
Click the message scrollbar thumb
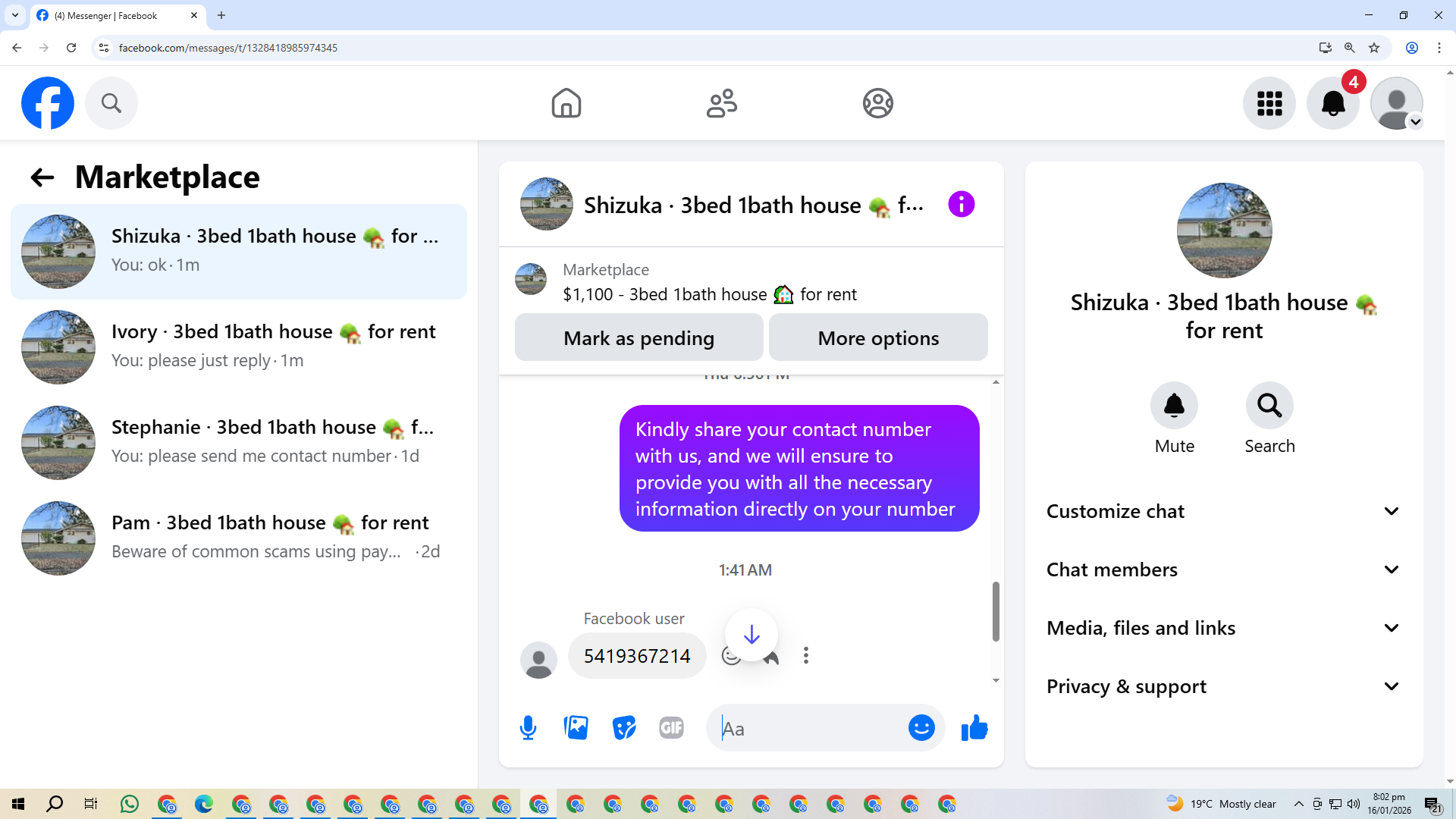pos(996,611)
